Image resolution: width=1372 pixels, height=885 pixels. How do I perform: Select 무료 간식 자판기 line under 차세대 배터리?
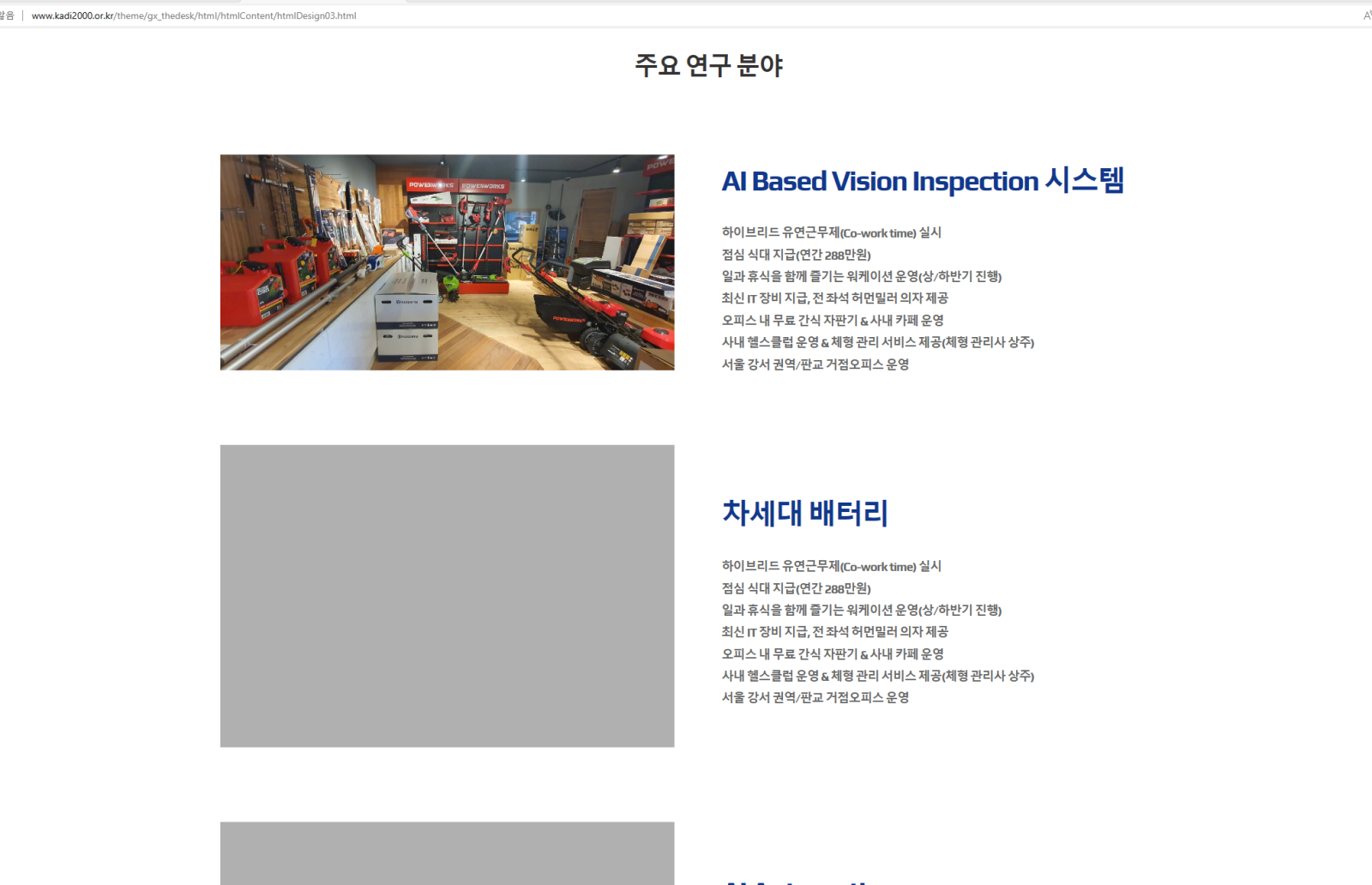[x=833, y=653]
